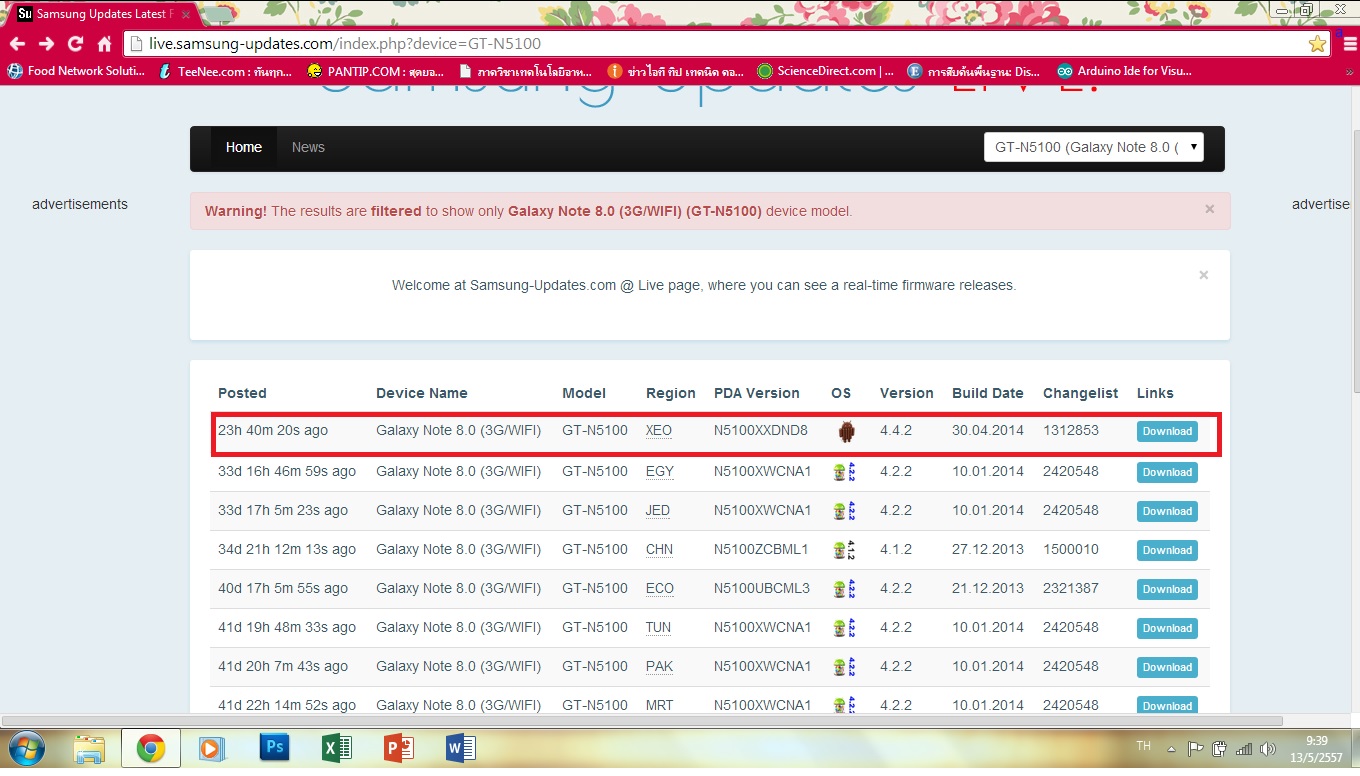This screenshot has height=776, width=1360.
Task: Download the XEO N5100XXDND8 firmware
Action: pos(1166,431)
